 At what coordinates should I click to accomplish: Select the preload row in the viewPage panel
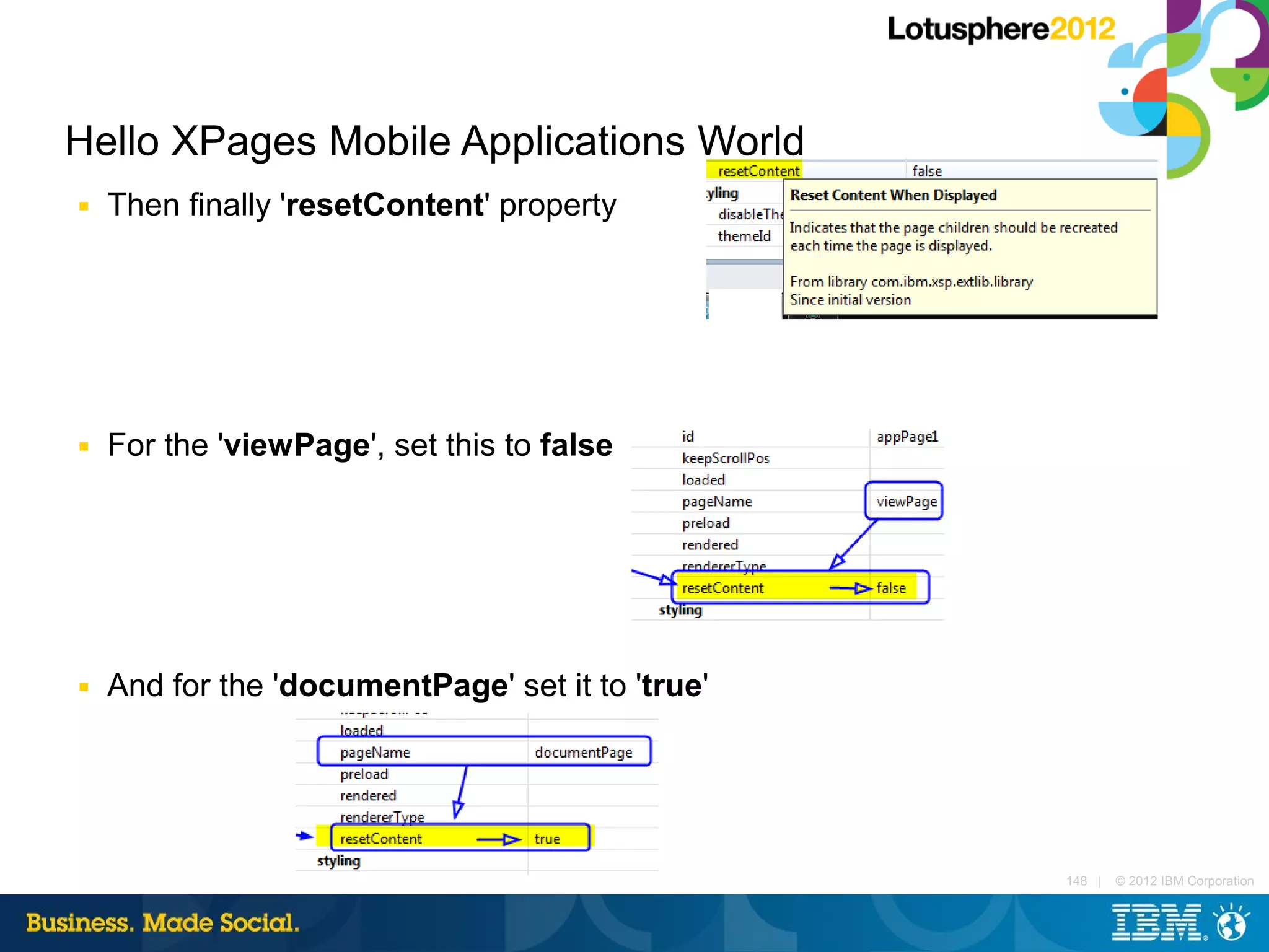click(x=788, y=523)
